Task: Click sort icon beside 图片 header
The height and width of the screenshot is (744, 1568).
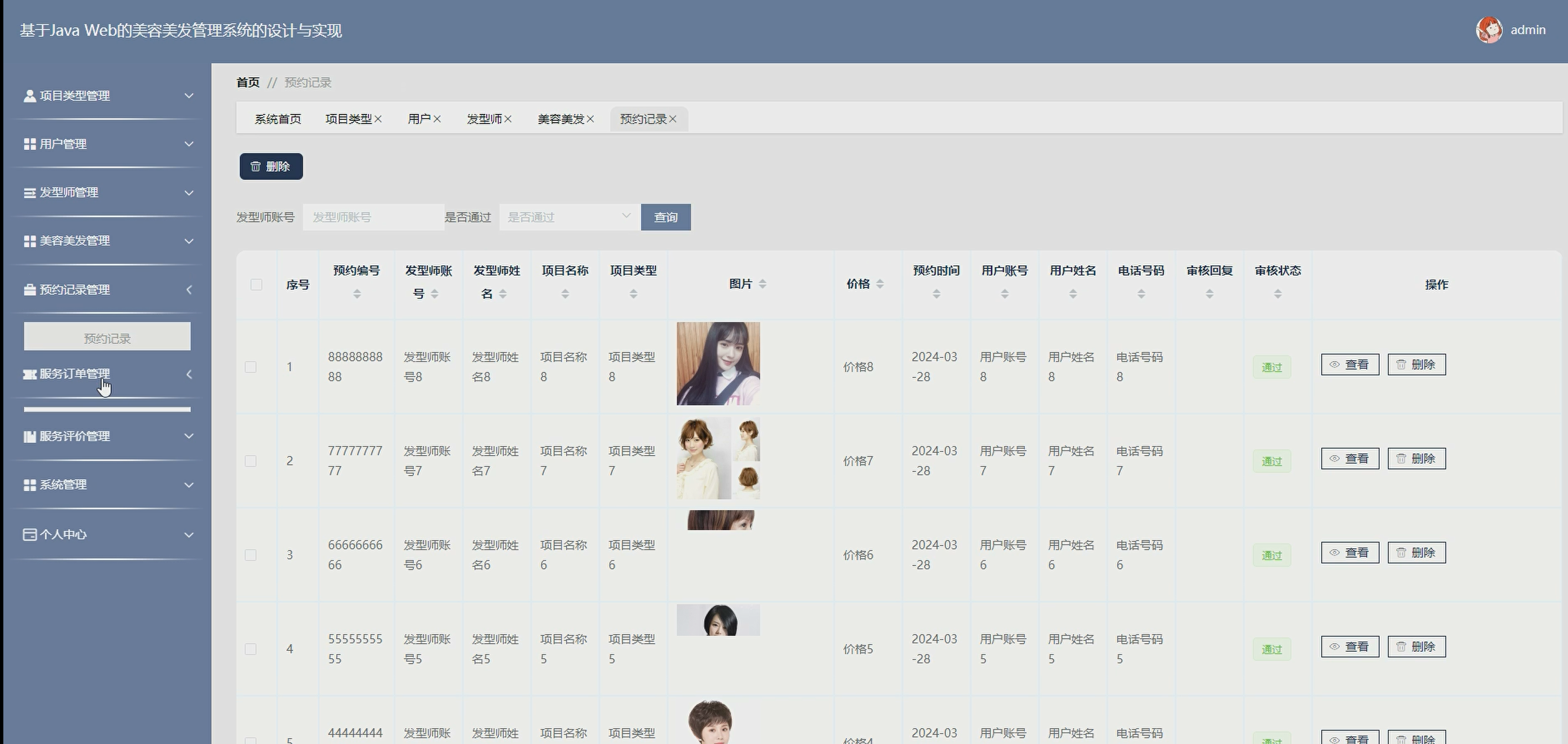Action: [x=762, y=284]
